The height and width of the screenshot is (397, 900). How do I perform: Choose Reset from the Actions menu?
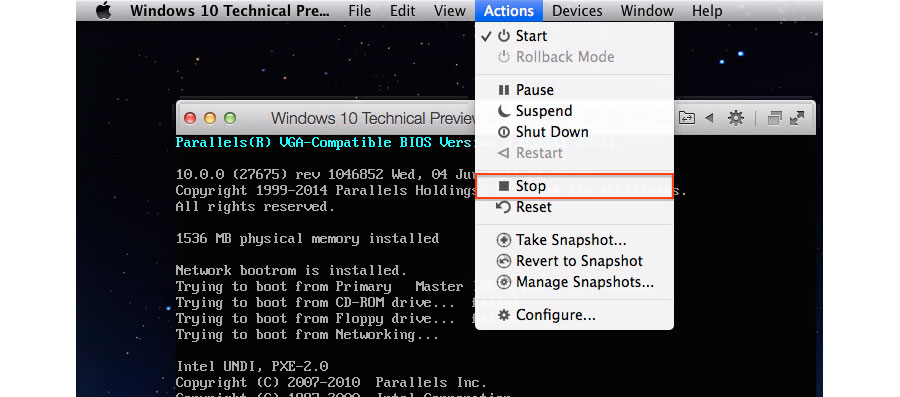[x=574, y=207]
